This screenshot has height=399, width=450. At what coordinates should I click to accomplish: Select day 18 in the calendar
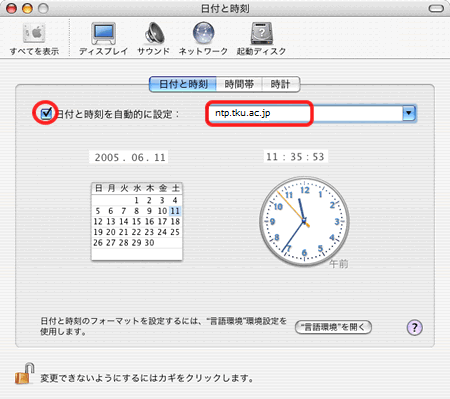click(175, 222)
